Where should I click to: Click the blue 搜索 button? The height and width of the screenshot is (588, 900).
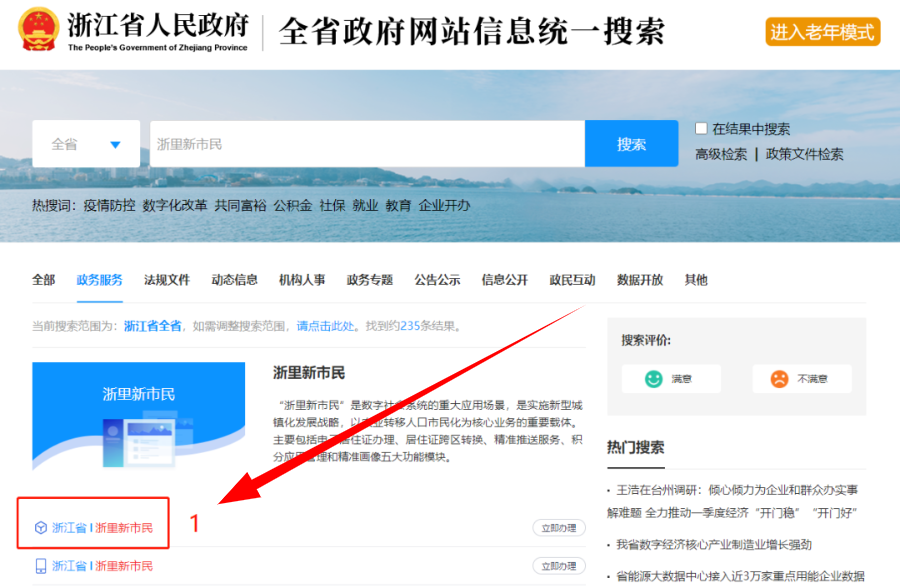click(x=631, y=144)
